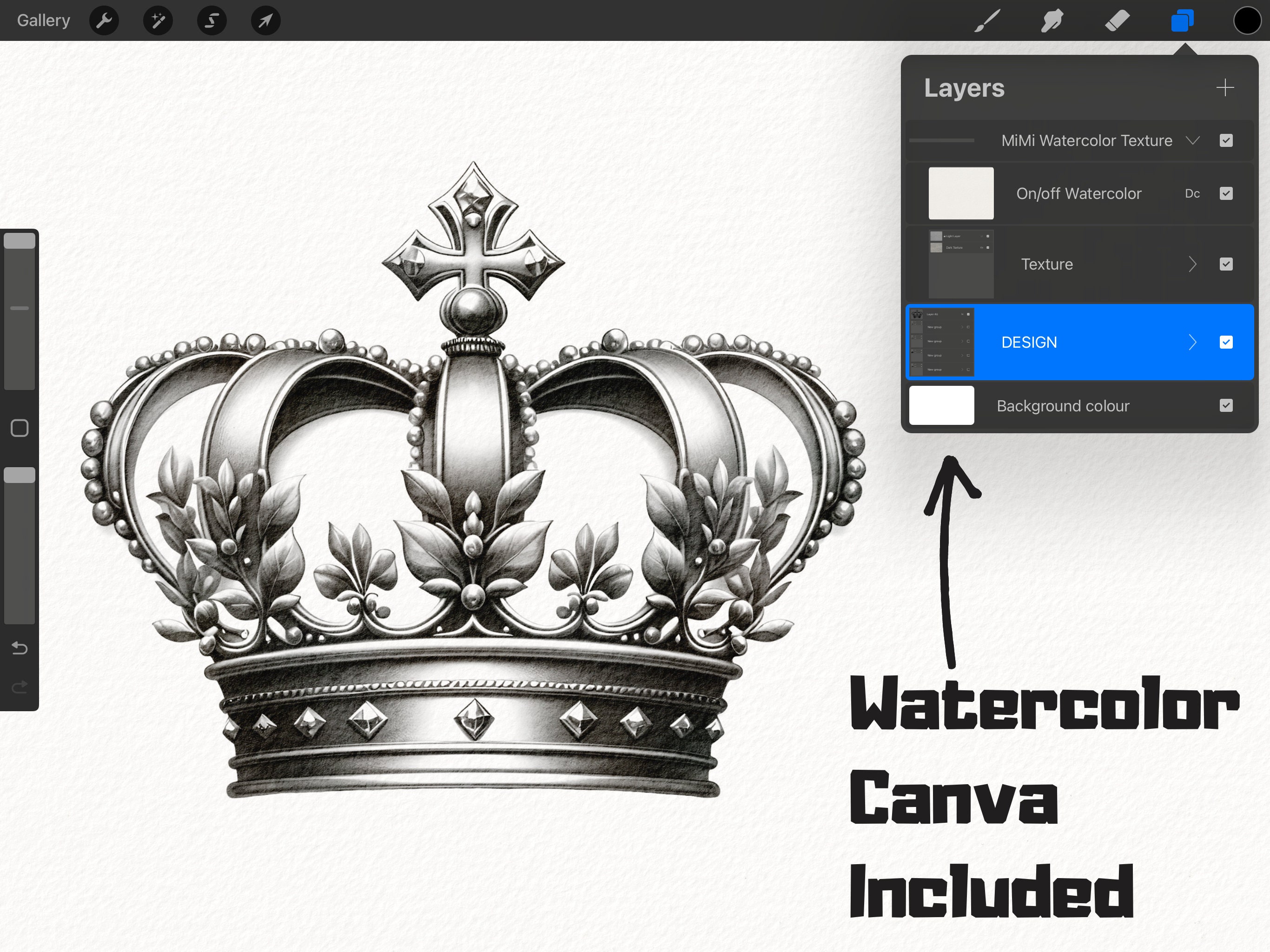Toggle visibility of Background colour layer
The width and height of the screenshot is (1270, 952).
click(x=1226, y=406)
